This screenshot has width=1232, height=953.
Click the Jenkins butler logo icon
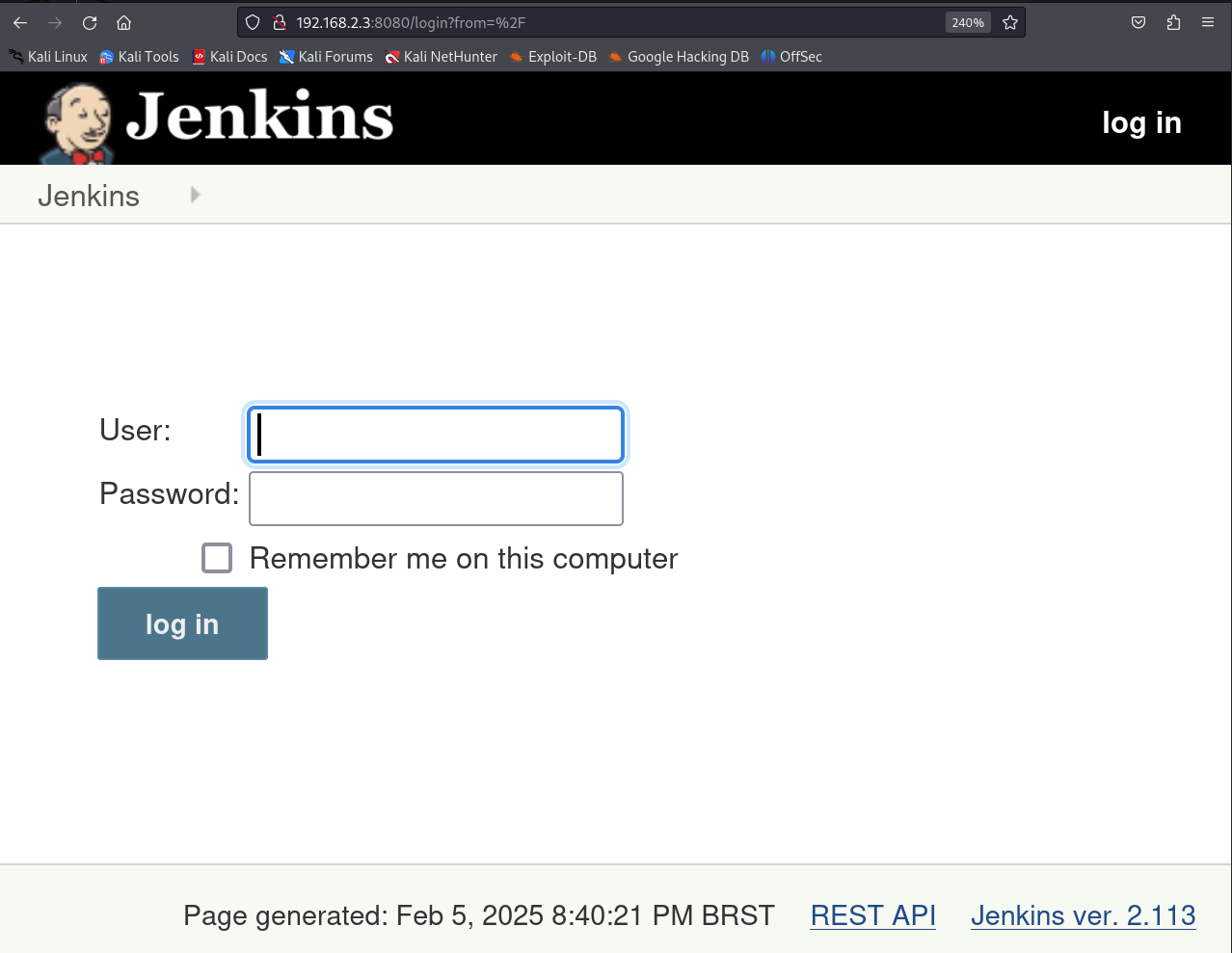tap(77, 122)
